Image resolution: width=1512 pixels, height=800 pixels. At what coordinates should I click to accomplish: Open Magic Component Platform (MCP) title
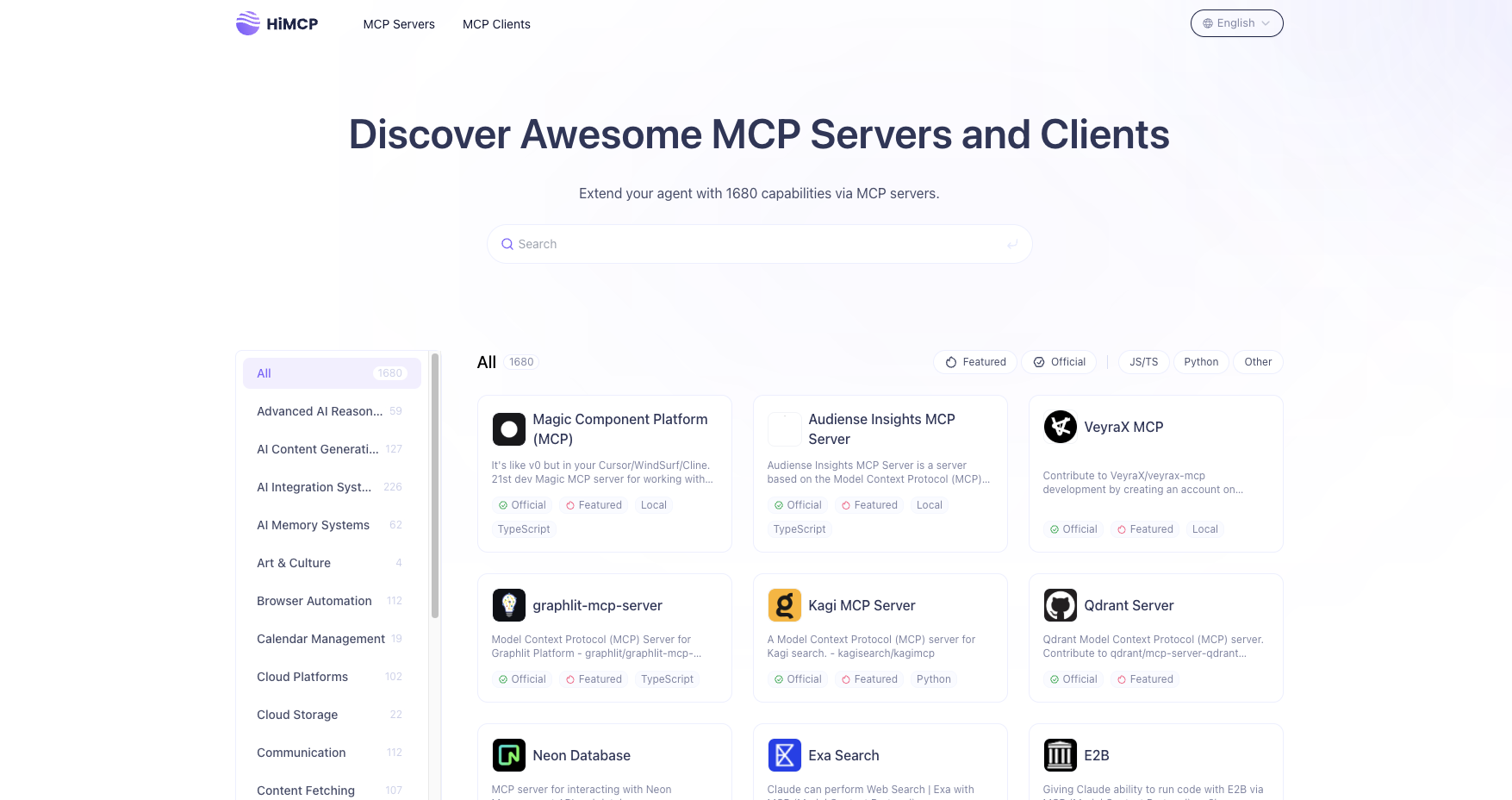pyautogui.click(x=620, y=429)
